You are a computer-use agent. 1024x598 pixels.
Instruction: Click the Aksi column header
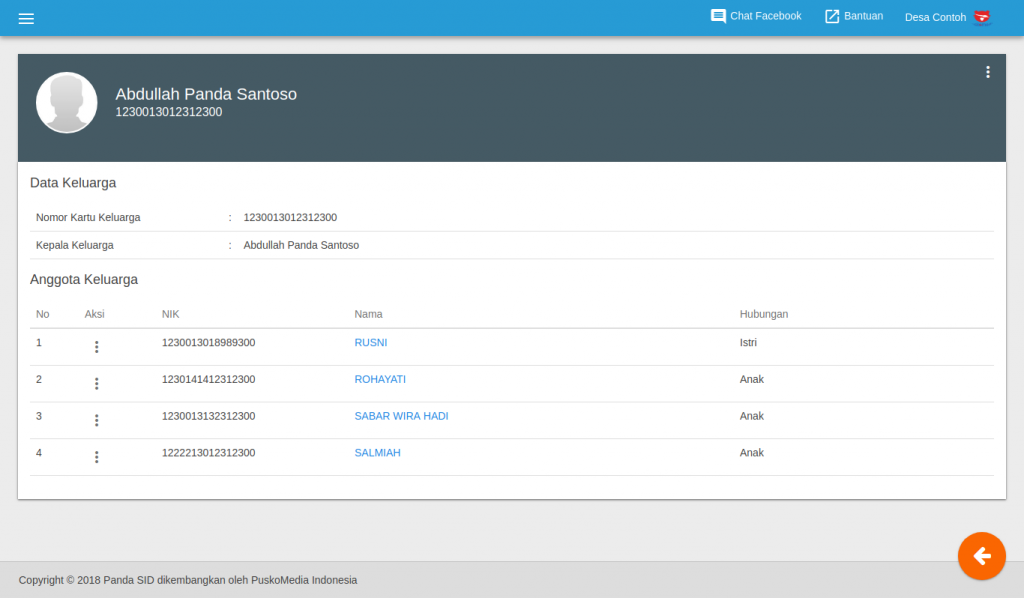point(94,314)
